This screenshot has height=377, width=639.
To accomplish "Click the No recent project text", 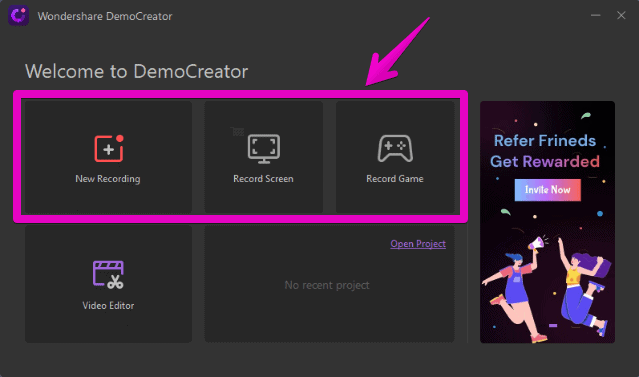I will click(x=327, y=285).
